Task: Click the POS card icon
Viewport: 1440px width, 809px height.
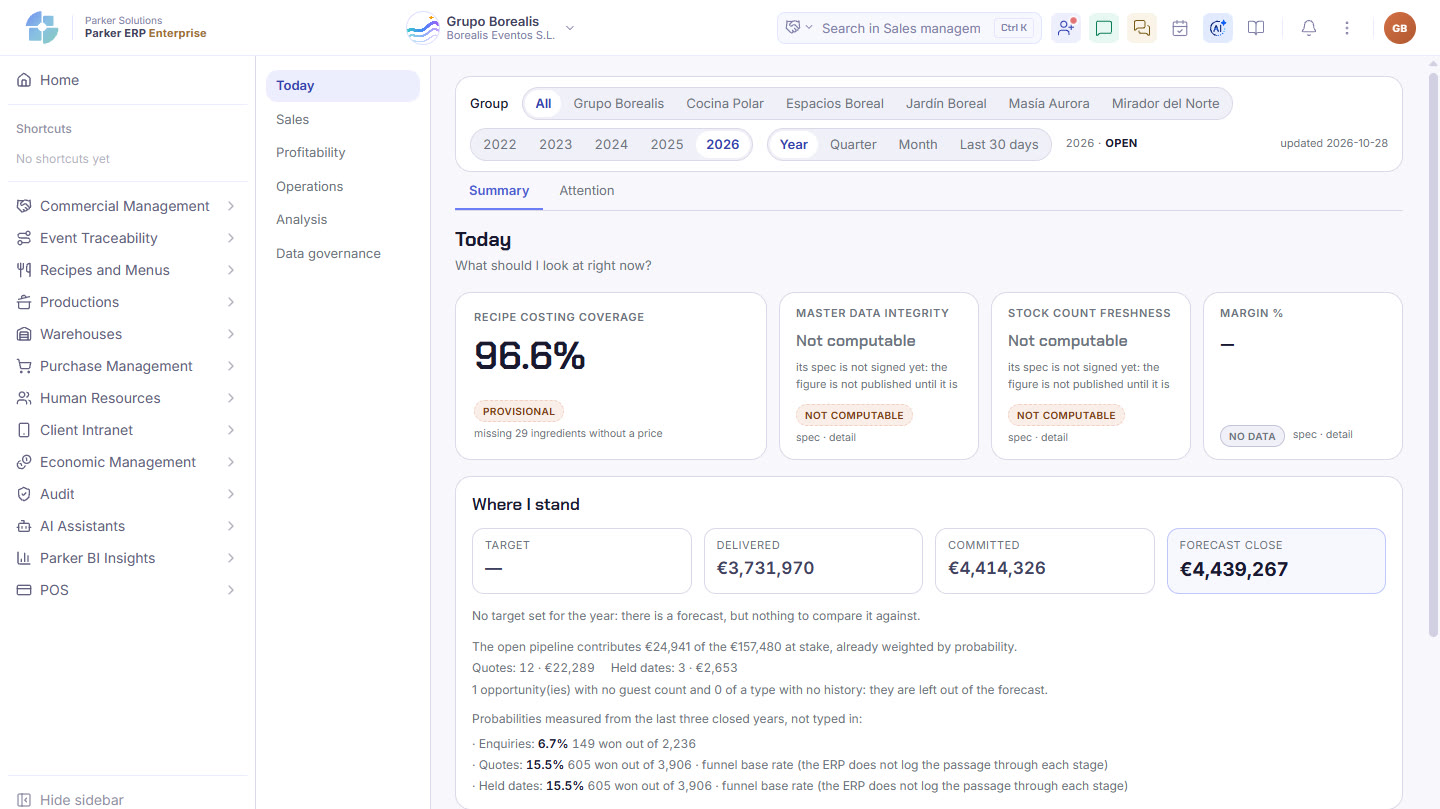Action: [x=24, y=590]
